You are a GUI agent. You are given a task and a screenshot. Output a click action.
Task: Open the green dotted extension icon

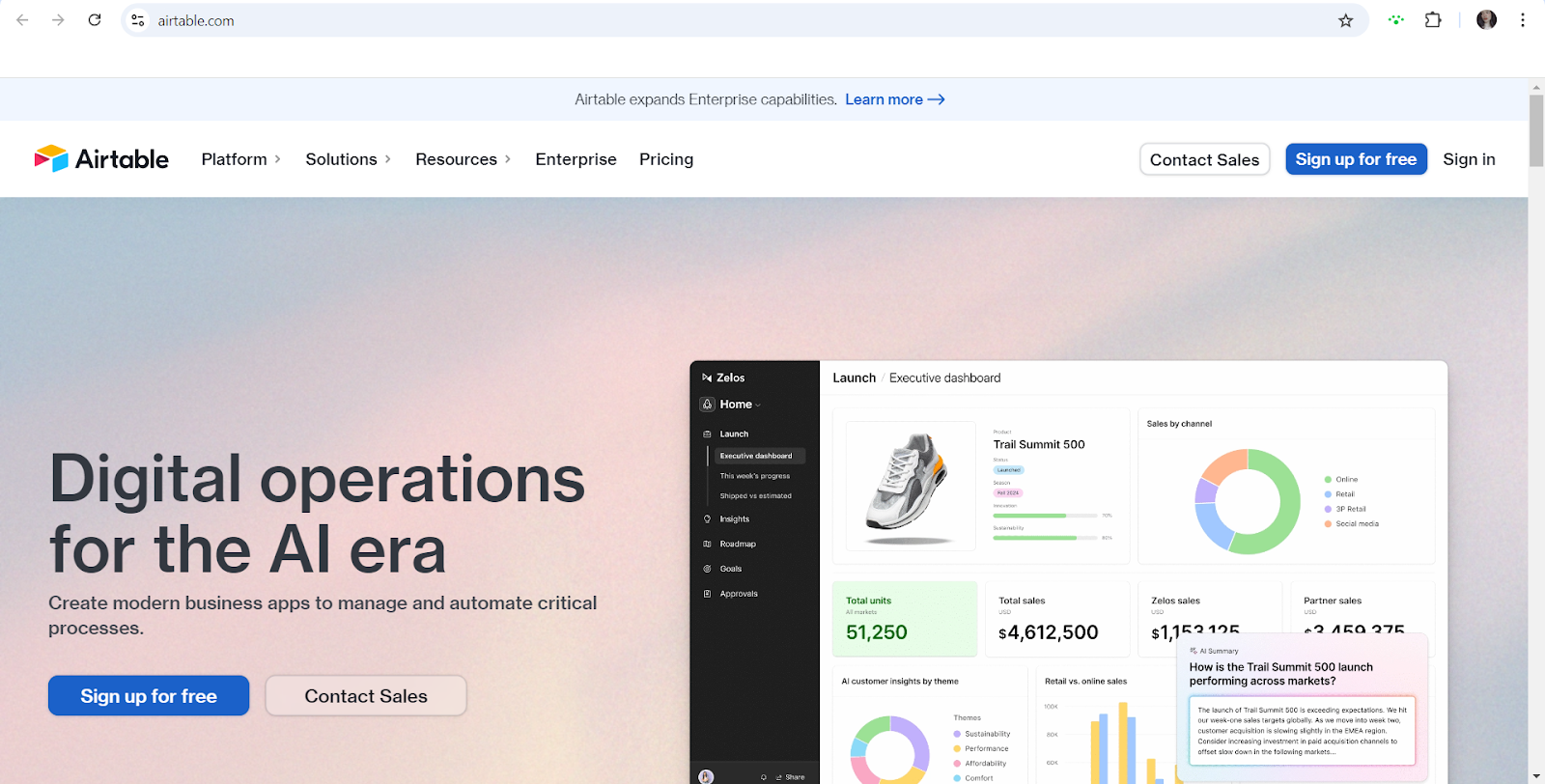tap(1395, 20)
